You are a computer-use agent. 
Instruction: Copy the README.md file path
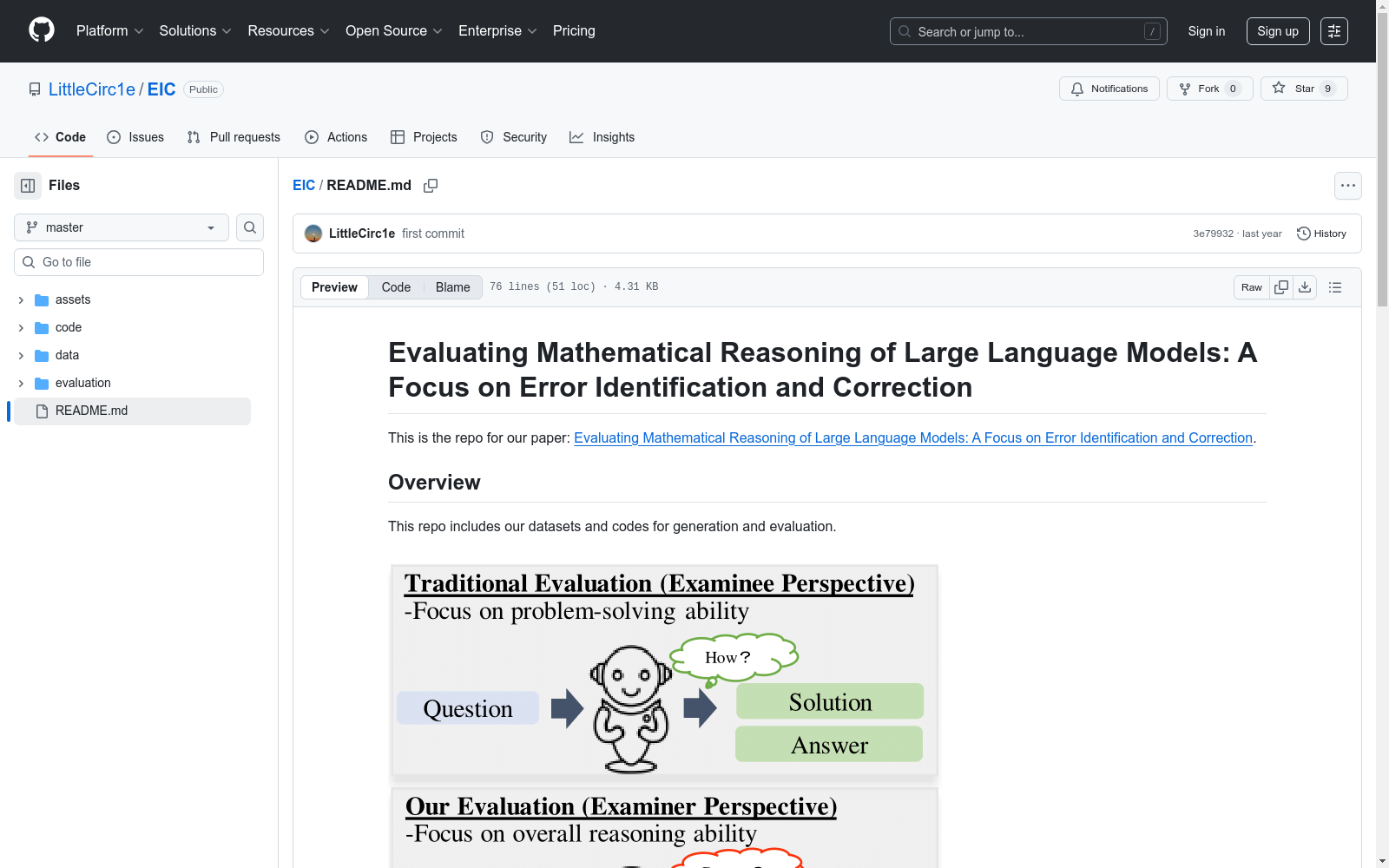pos(431,186)
